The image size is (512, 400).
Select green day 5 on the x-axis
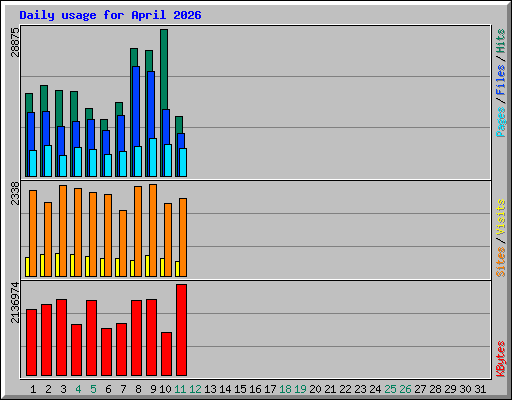(93, 389)
